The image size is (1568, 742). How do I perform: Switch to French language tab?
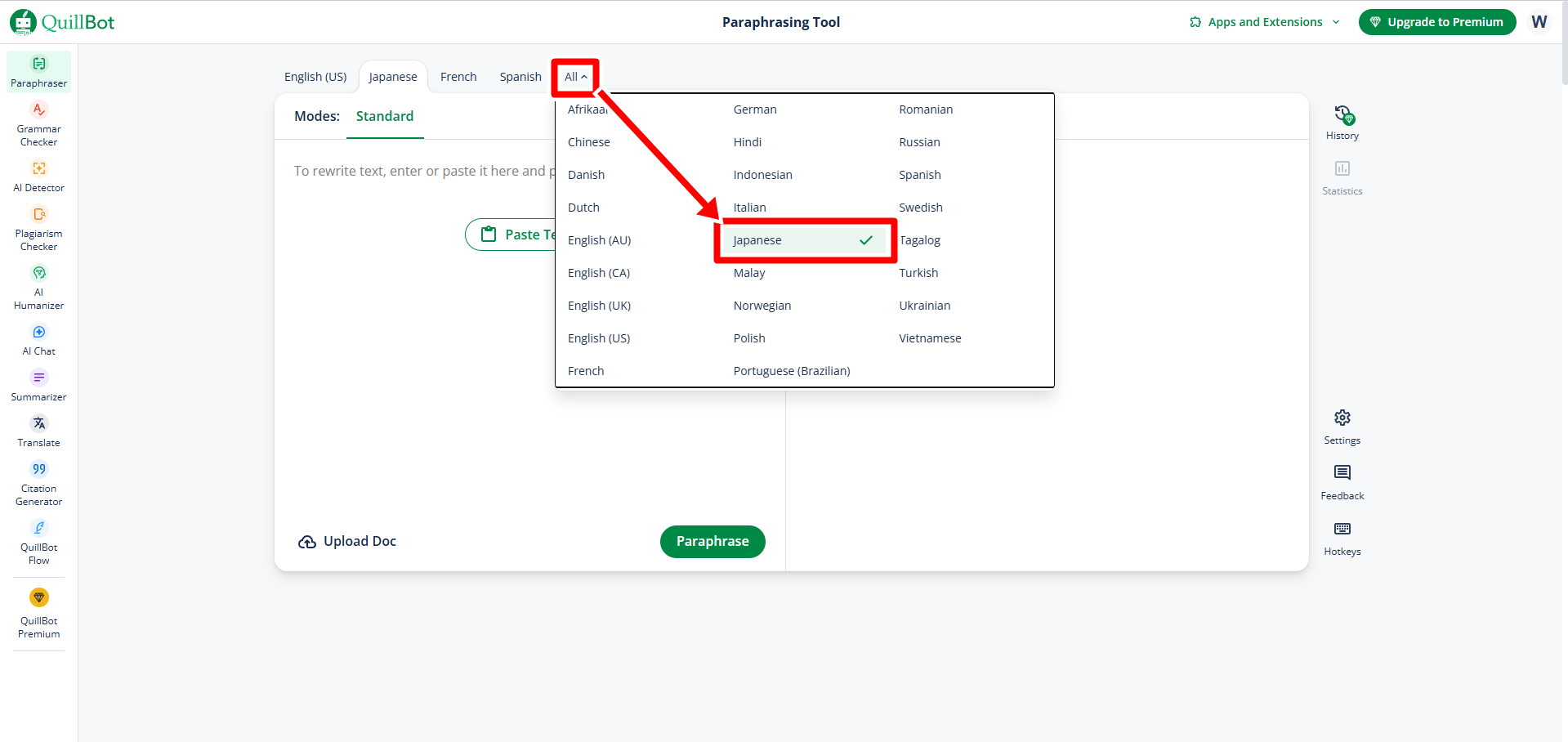(x=458, y=77)
